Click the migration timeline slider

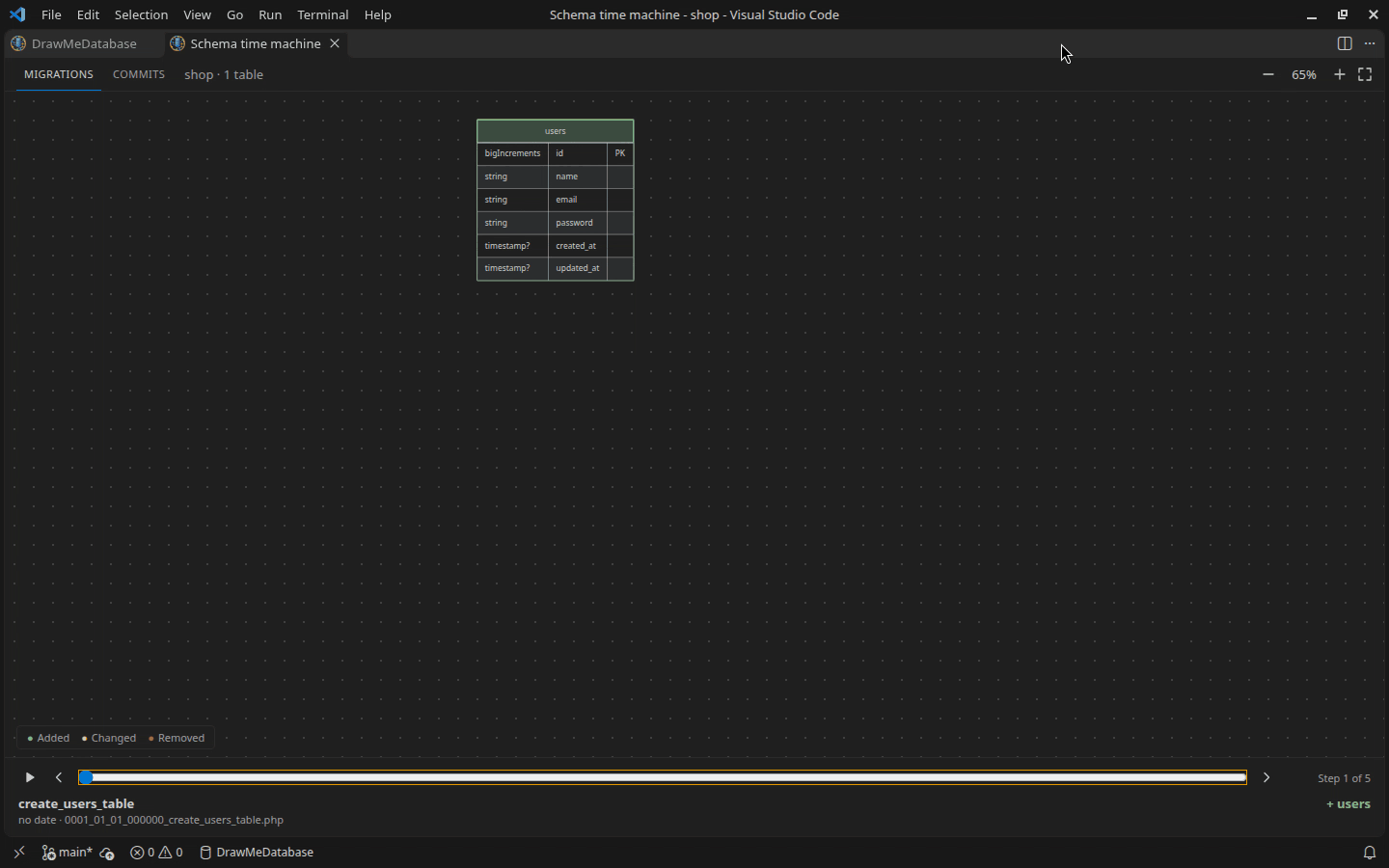click(x=663, y=777)
